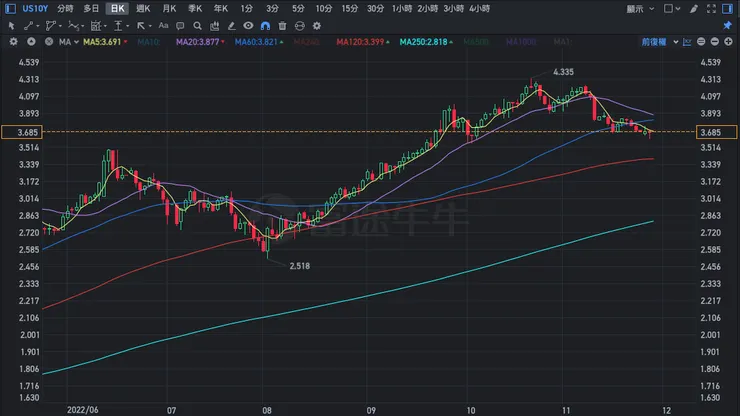Collapse indicator with up-arrow circle
Viewport: 740px width, 416px height.
pos(31,42)
